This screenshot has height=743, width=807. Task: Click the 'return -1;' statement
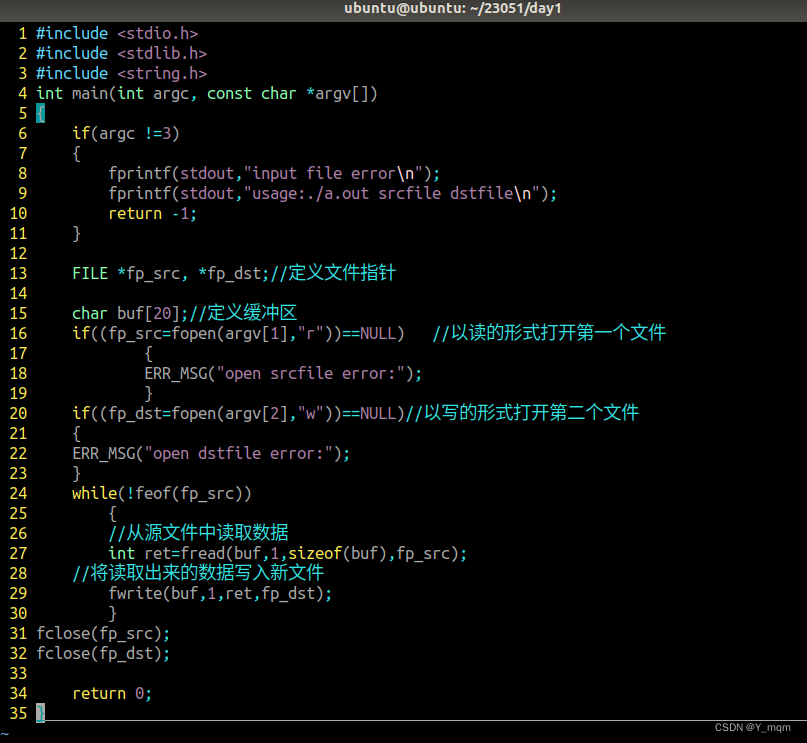pyautogui.click(x=152, y=214)
